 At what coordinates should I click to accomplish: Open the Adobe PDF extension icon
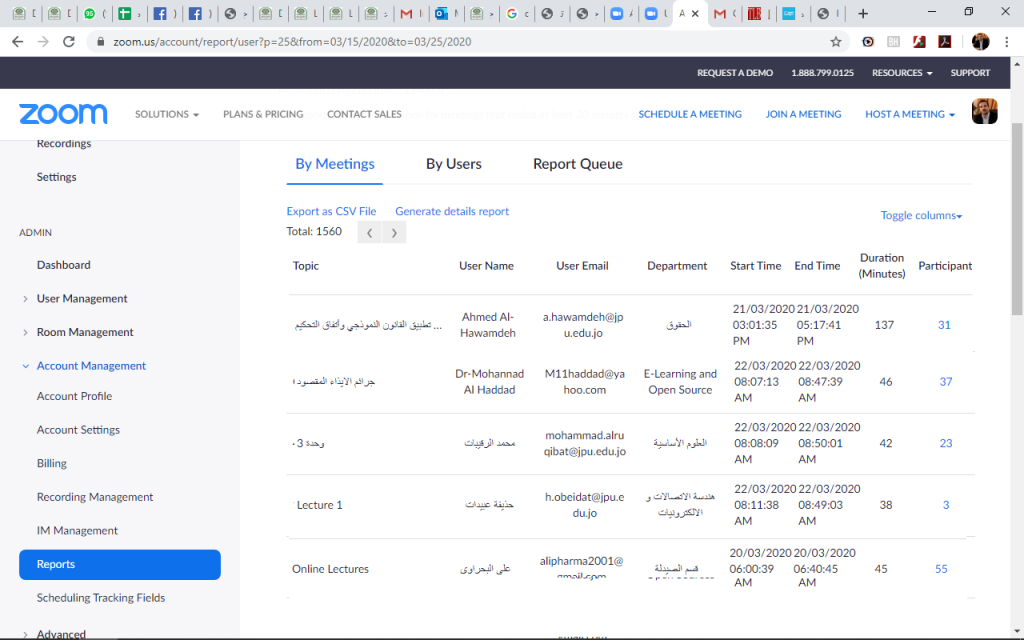click(x=944, y=42)
